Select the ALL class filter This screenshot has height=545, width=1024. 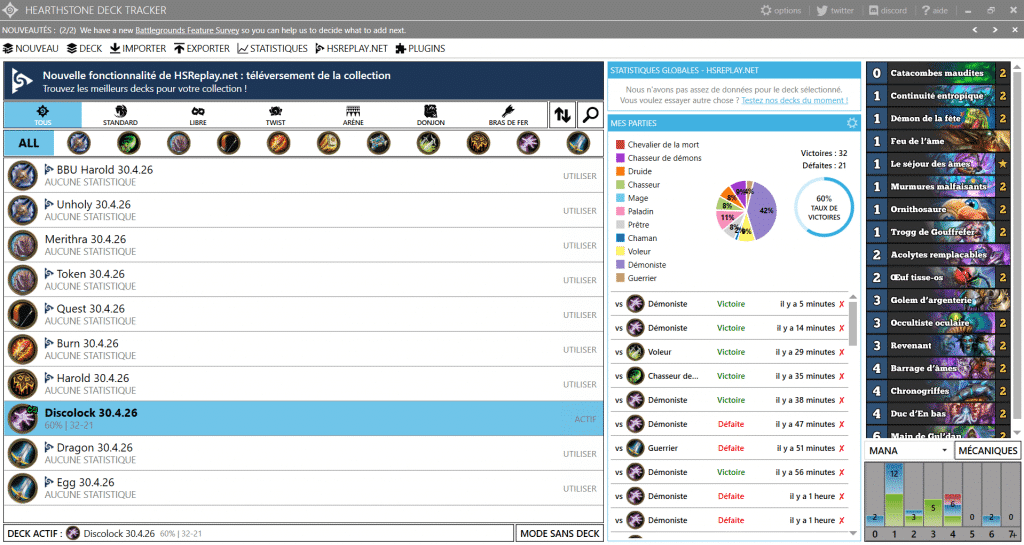(x=29, y=143)
